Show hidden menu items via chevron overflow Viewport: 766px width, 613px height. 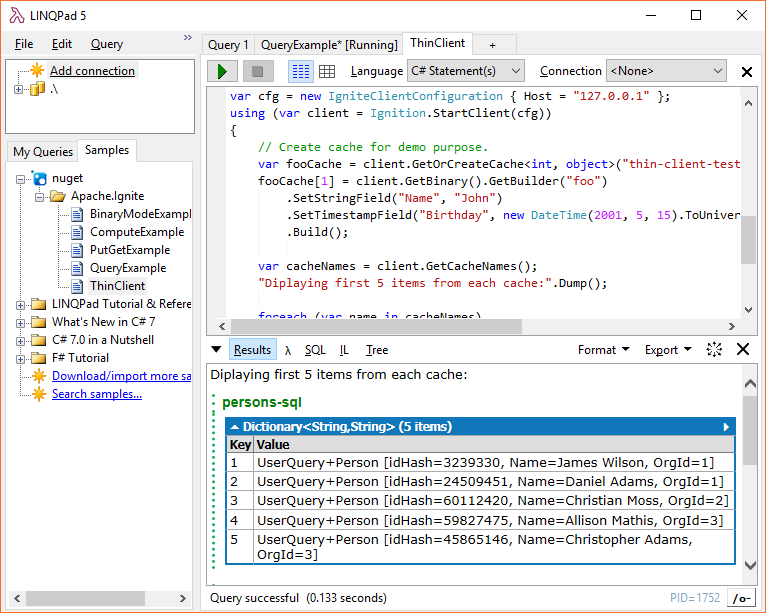pyautogui.click(x=188, y=37)
